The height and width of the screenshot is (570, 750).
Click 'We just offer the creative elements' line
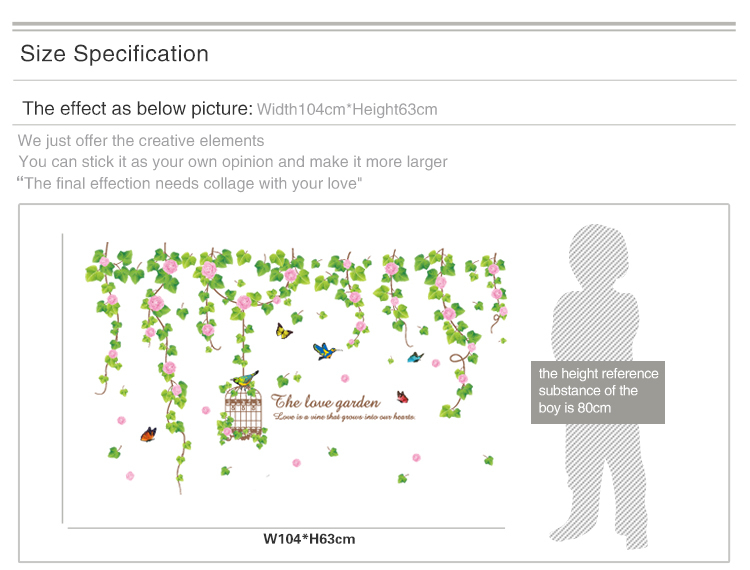141,141
